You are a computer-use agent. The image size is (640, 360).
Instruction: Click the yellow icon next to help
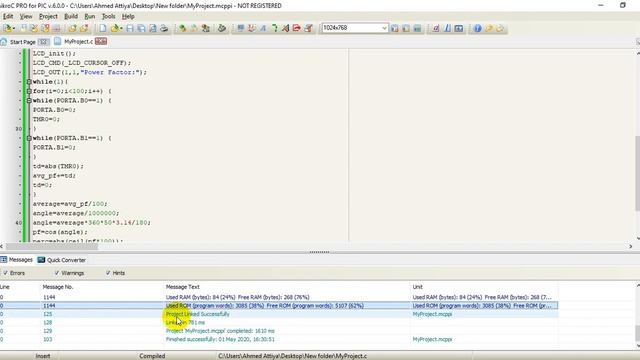(x=489, y=28)
